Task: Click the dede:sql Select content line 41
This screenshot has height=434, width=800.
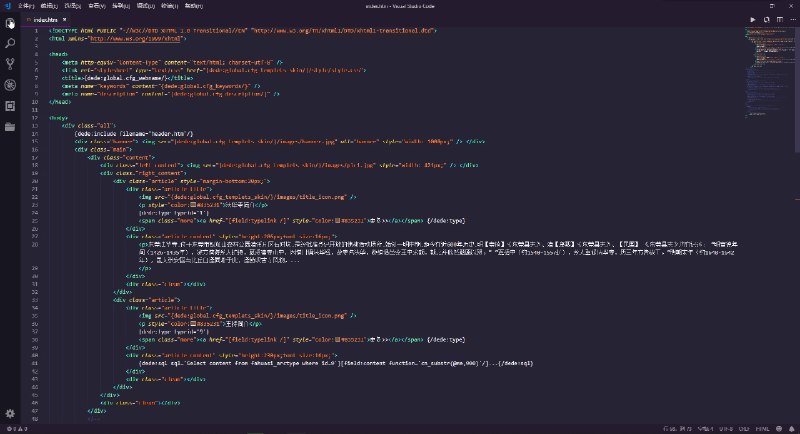Action: (x=336, y=363)
